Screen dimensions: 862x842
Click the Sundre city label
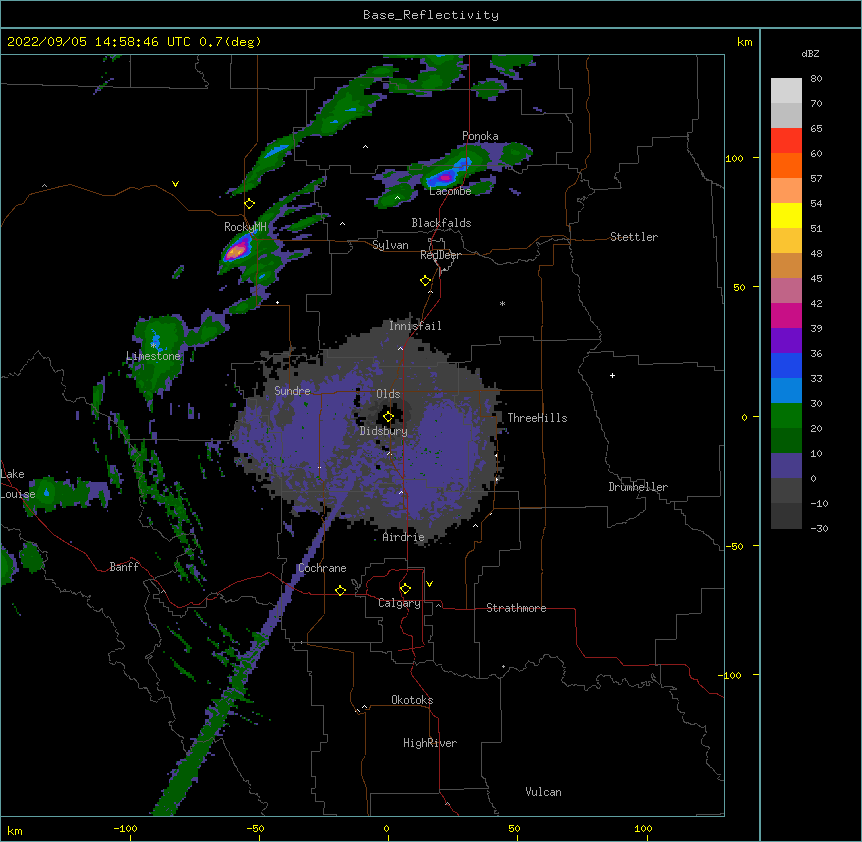tap(292, 391)
